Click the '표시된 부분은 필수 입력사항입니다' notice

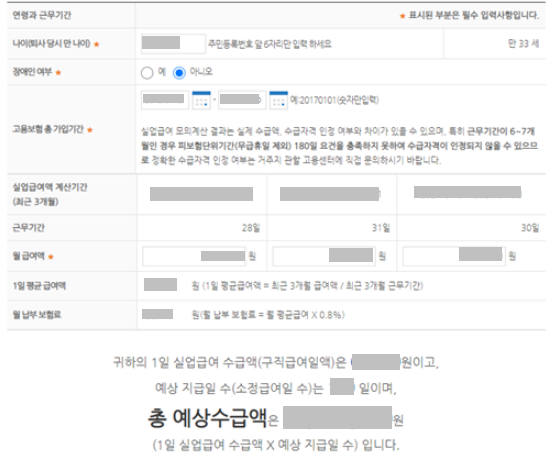pyautogui.click(x=474, y=15)
